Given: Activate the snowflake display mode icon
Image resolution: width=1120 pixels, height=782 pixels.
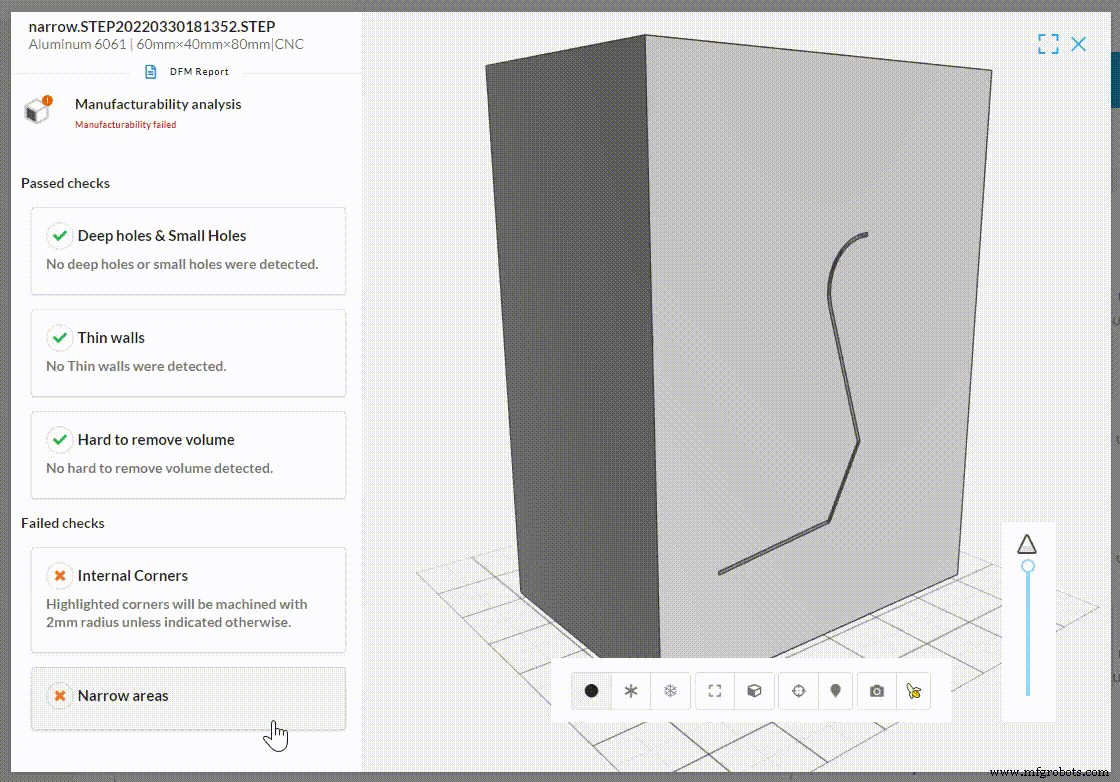Looking at the screenshot, I should (x=670, y=690).
